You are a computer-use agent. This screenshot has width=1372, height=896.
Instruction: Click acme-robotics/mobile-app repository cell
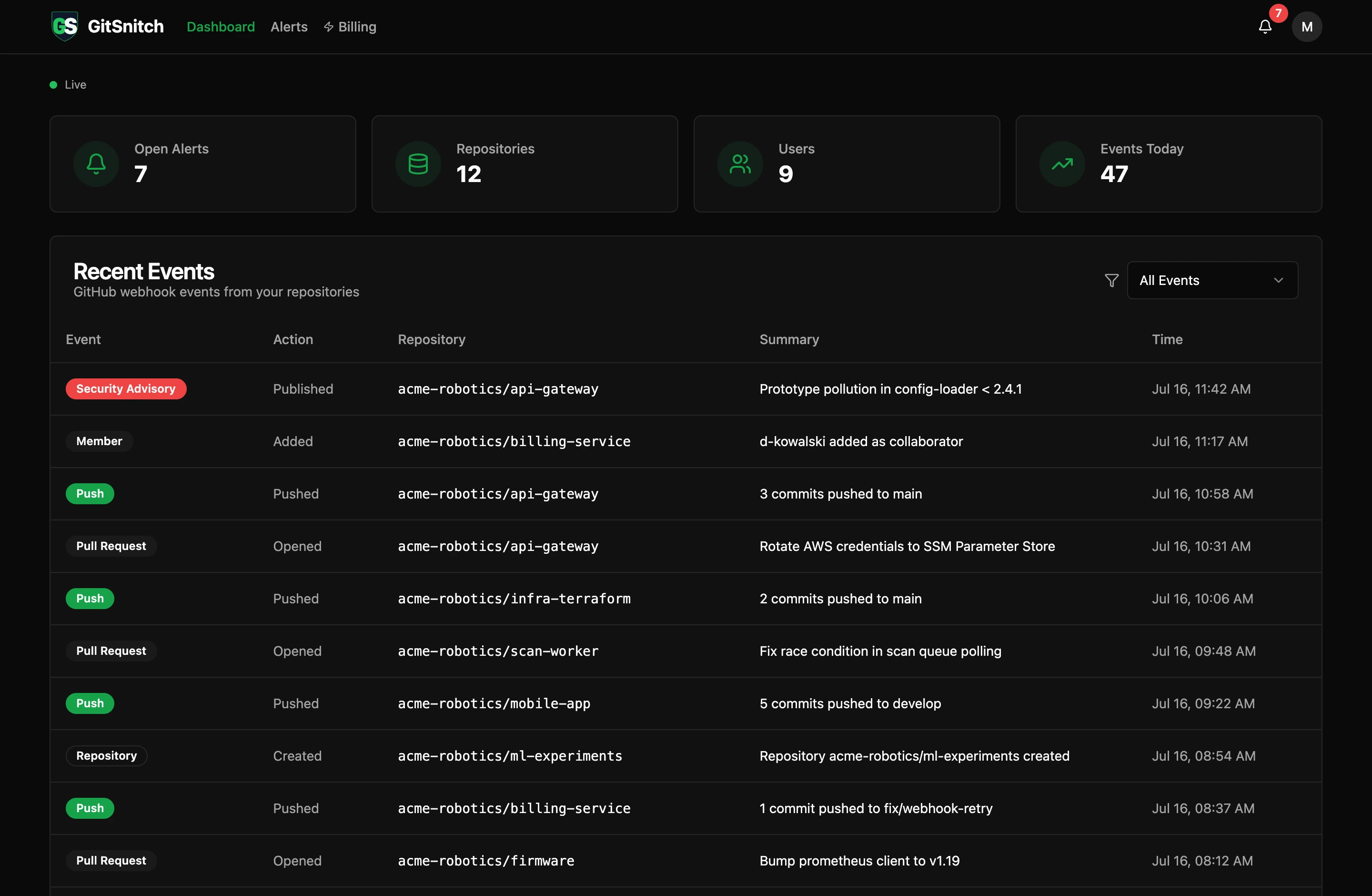[494, 703]
